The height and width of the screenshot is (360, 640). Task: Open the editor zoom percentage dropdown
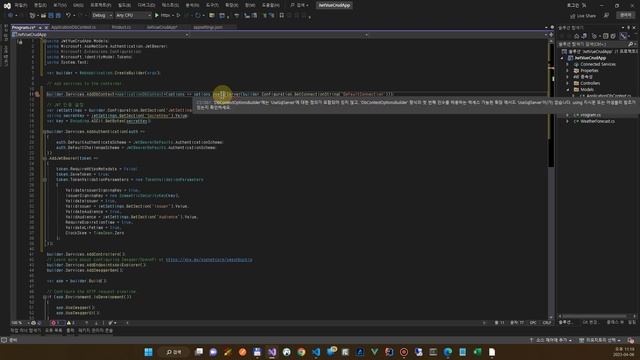tap(20, 323)
